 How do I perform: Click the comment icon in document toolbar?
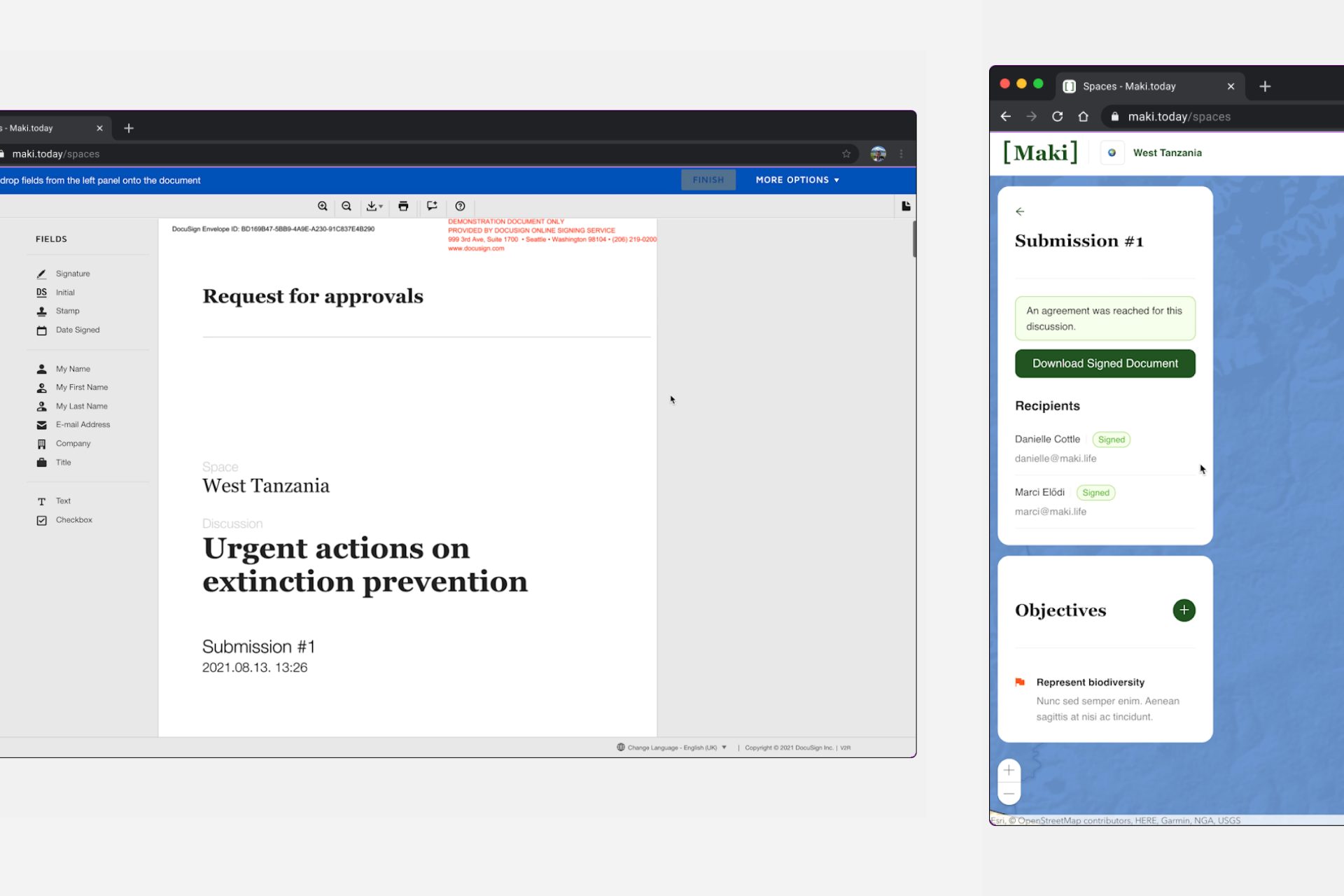432,206
